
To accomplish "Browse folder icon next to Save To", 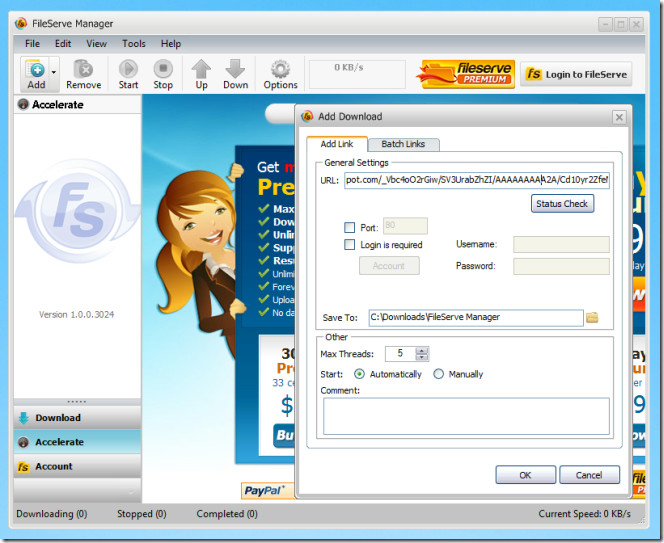I will (592, 317).
